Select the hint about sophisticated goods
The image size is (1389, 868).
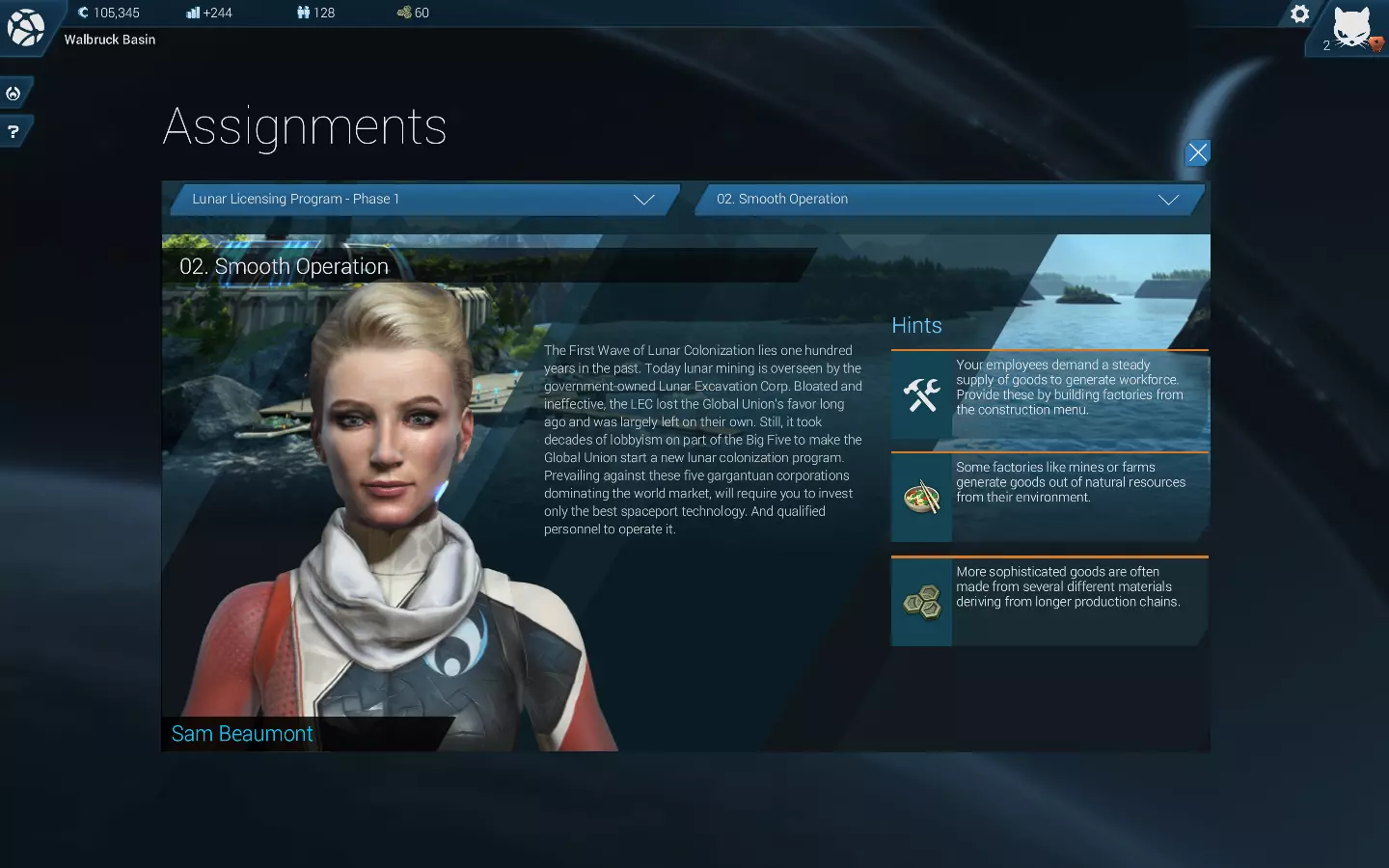coord(1049,602)
